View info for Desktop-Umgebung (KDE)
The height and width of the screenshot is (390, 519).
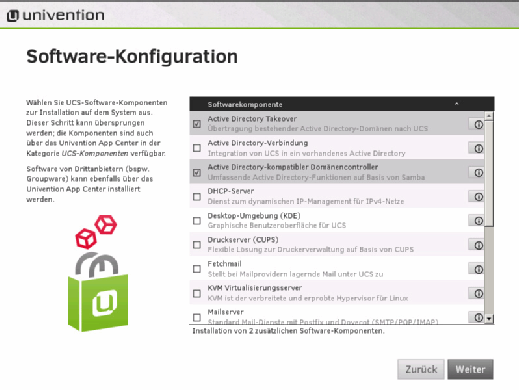point(477,221)
